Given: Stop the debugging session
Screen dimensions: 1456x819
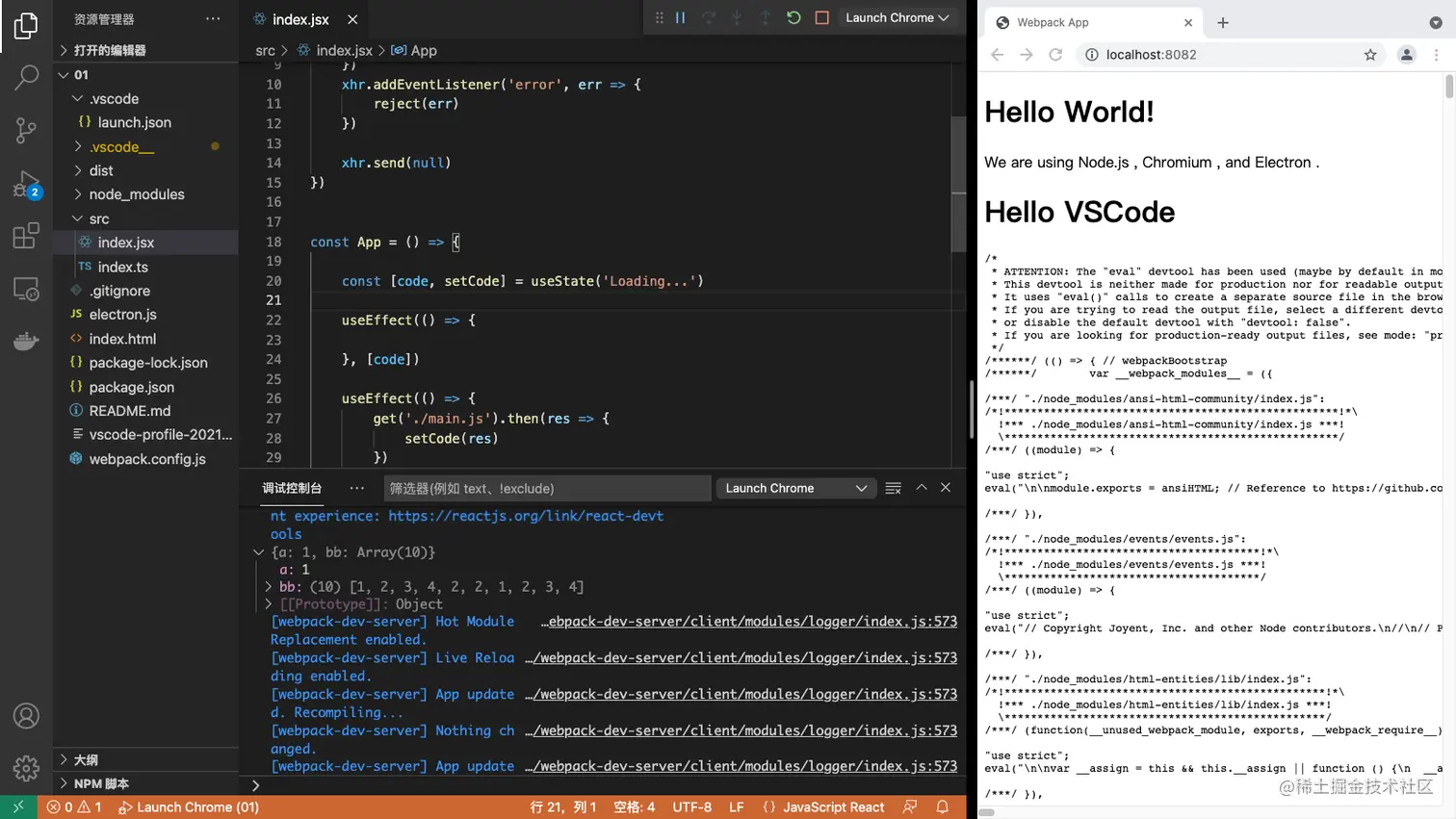Looking at the screenshot, I should click(x=821, y=18).
